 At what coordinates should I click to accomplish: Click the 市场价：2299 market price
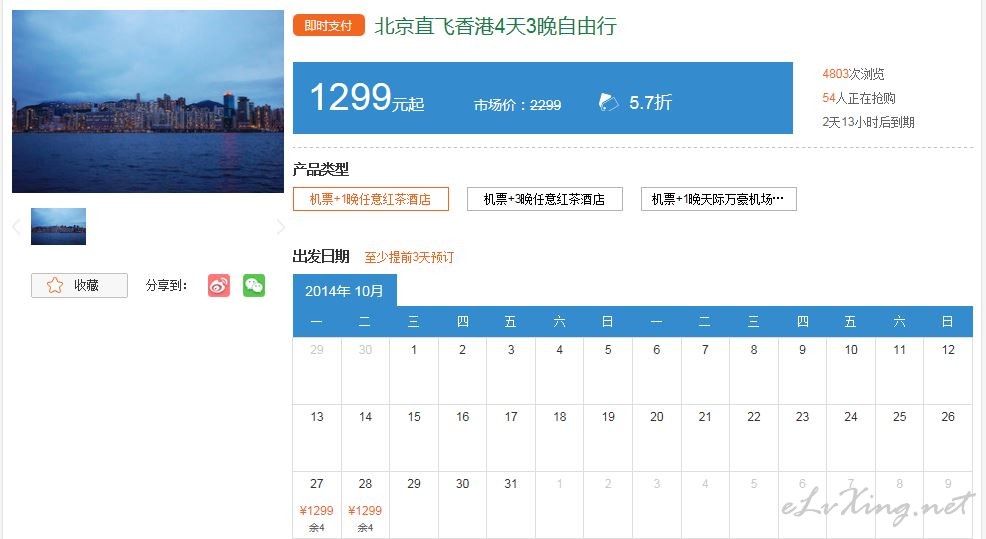(x=517, y=105)
